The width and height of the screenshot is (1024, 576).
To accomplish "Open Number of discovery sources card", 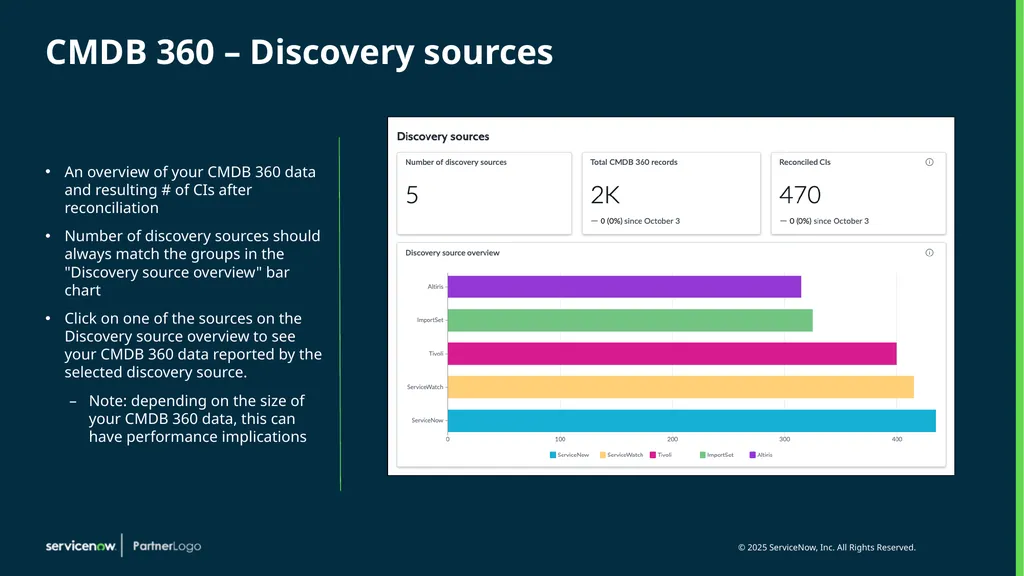I will [484, 193].
